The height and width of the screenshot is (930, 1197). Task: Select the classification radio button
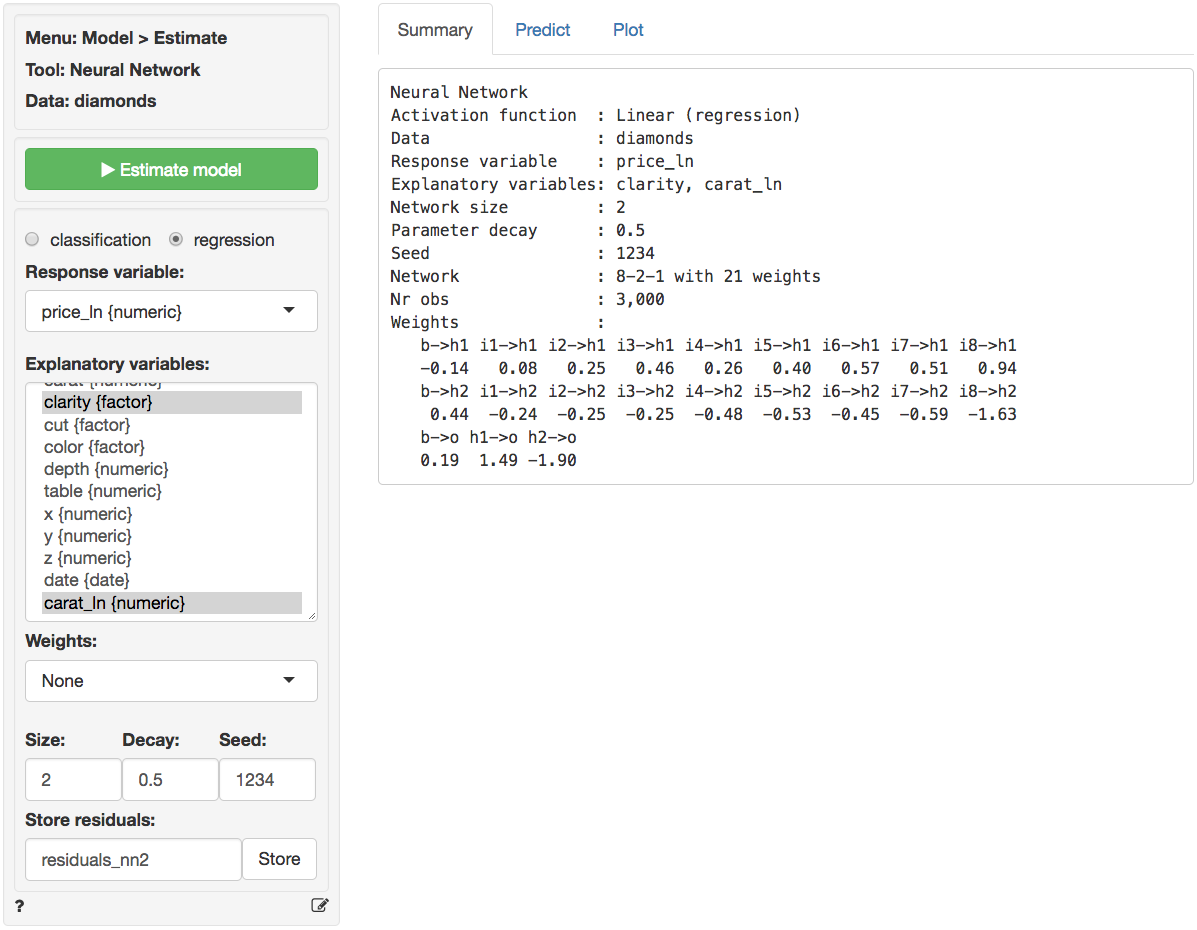tap(33, 240)
